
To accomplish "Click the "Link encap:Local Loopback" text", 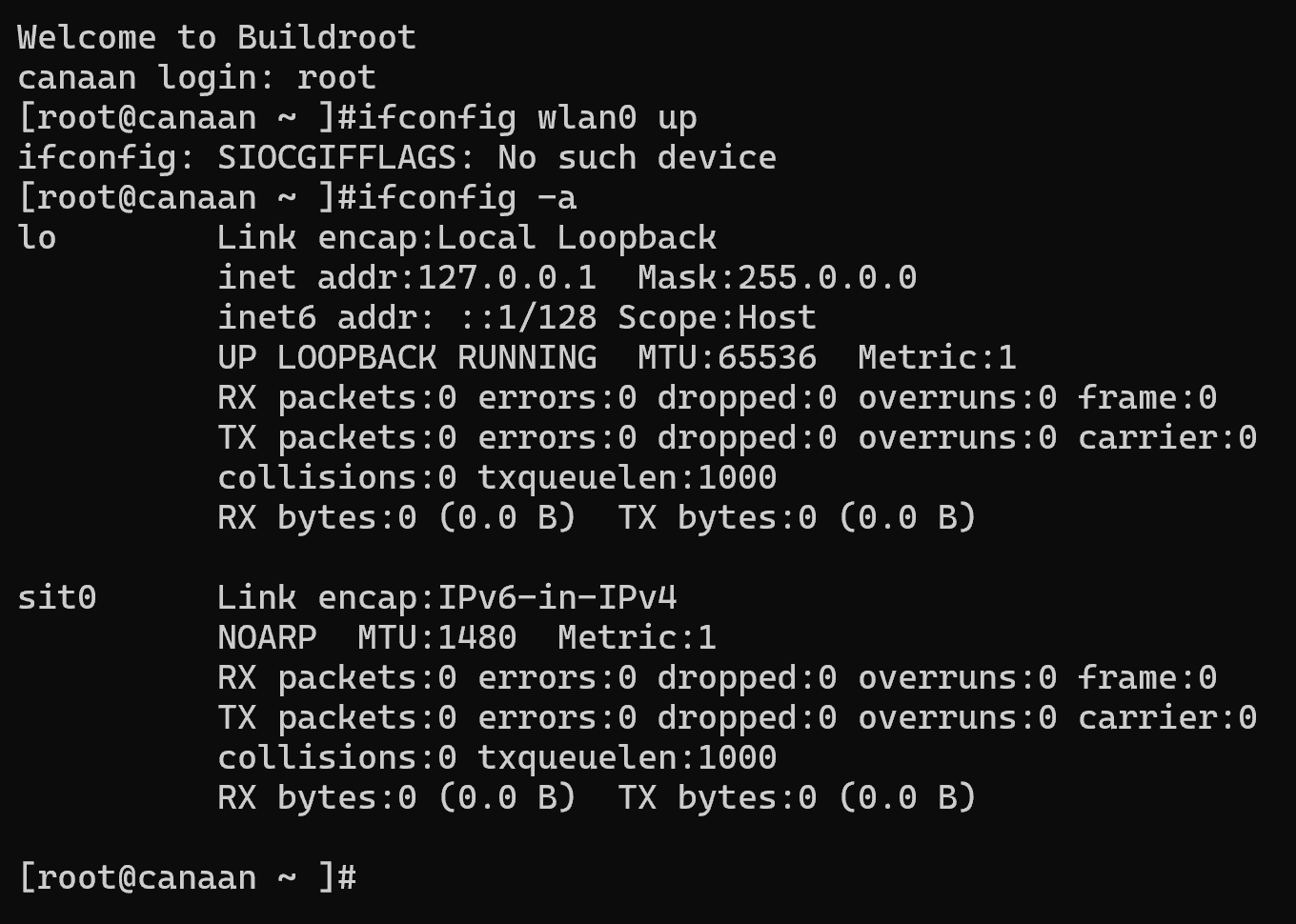I will tap(467, 237).
